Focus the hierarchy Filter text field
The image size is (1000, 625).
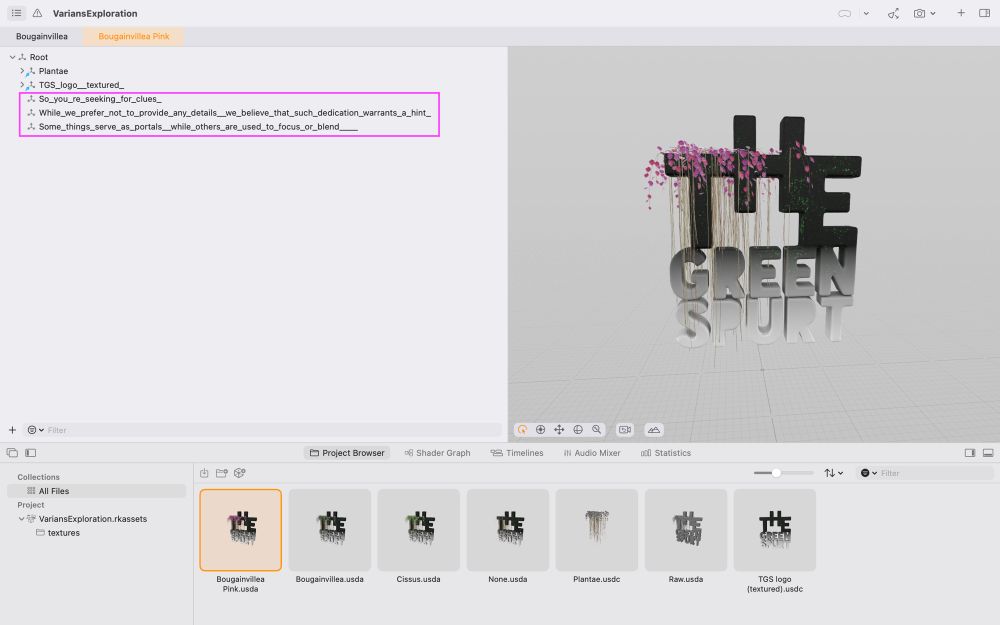274,430
